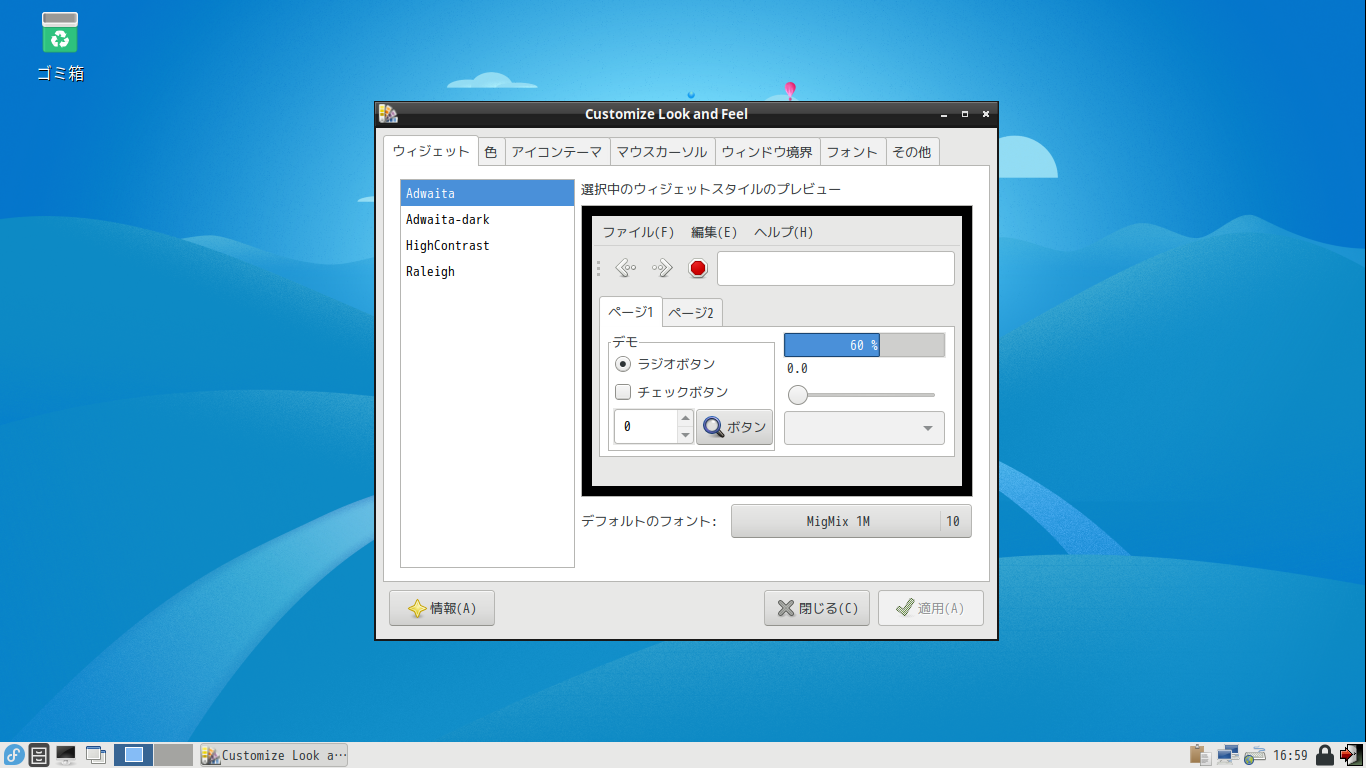1366x768 pixels.
Task: Click the デフォルトのフォント label
Action: [x=649, y=521]
